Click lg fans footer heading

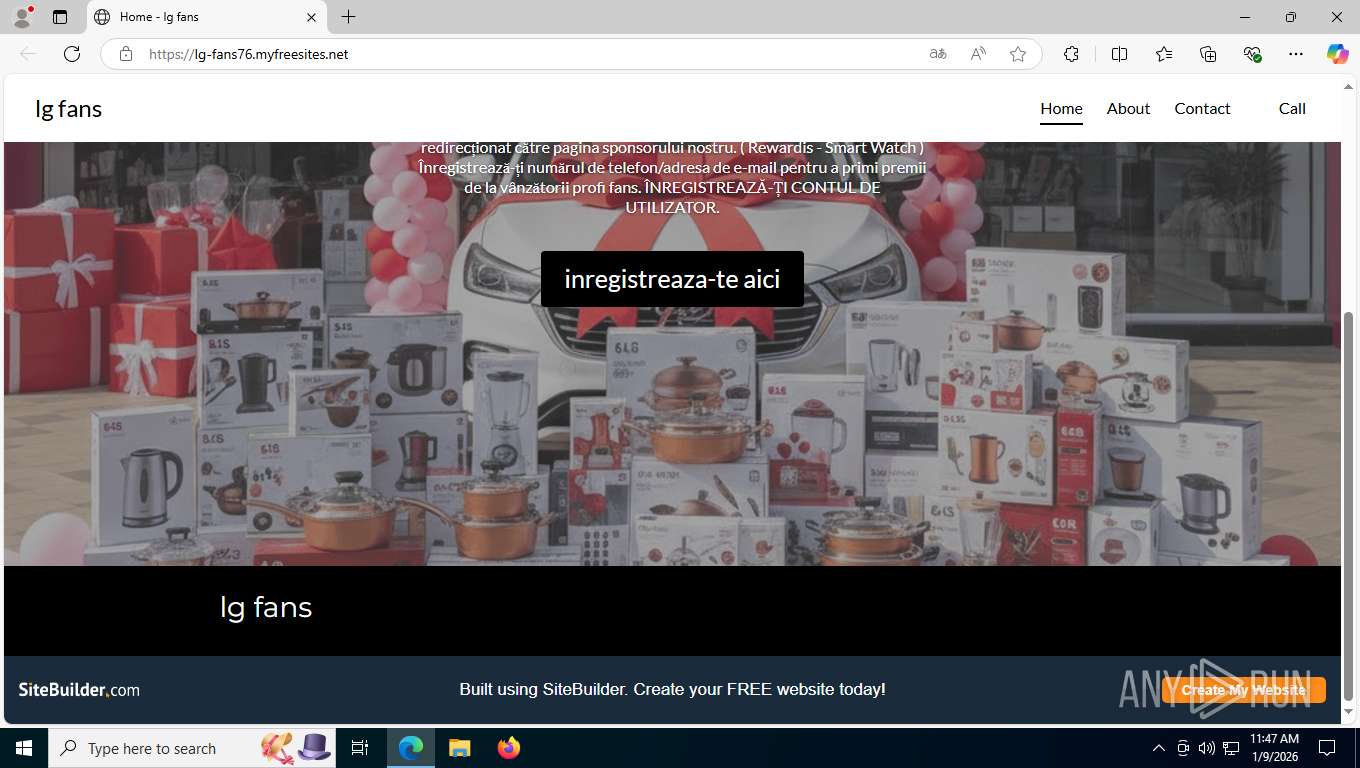point(266,607)
